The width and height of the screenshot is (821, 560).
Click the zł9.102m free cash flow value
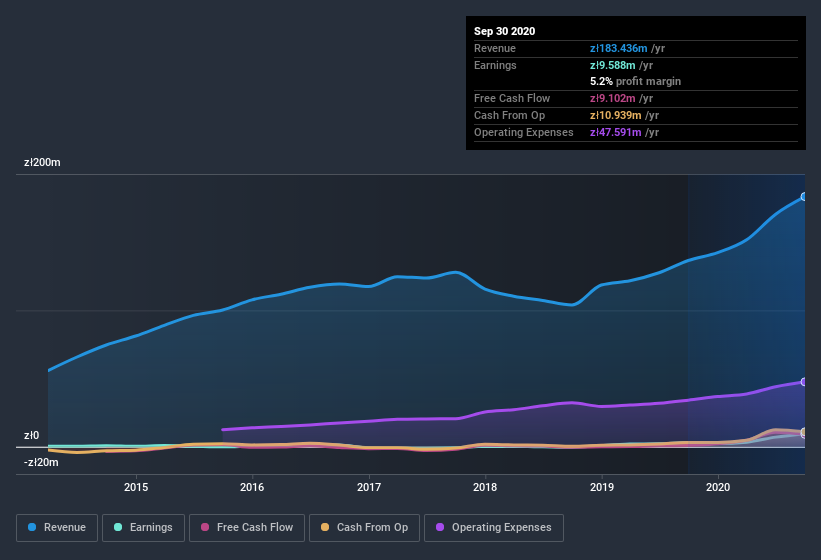pos(613,98)
